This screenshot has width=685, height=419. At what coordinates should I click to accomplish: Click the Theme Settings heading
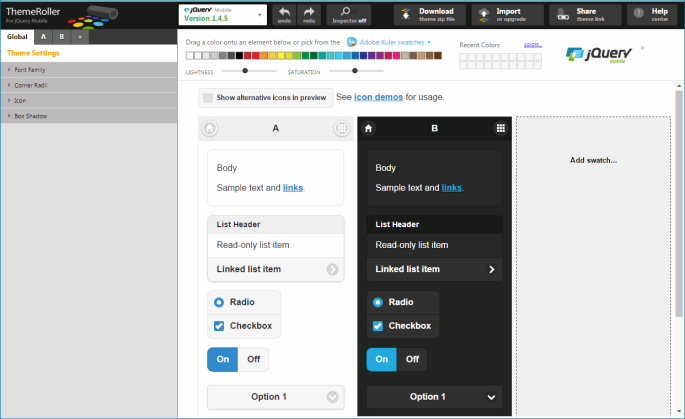[x=33, y=53]
